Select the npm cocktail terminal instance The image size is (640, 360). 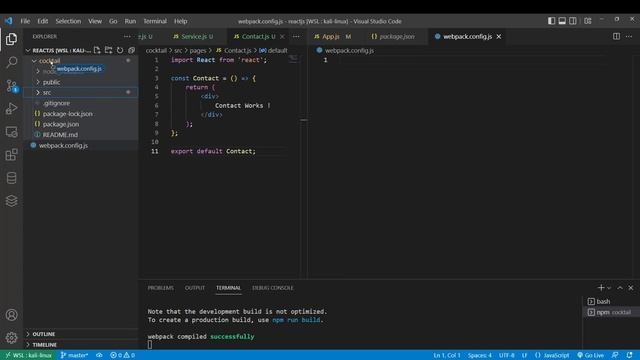coord(611,312)
